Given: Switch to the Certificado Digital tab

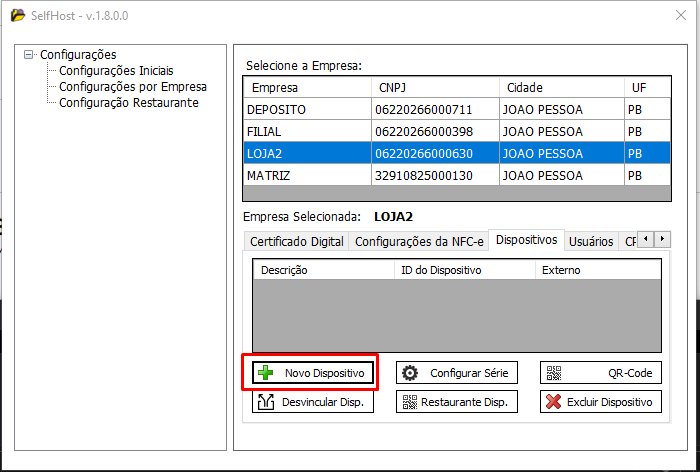Looking at the screenshot, I should point(296,241).
